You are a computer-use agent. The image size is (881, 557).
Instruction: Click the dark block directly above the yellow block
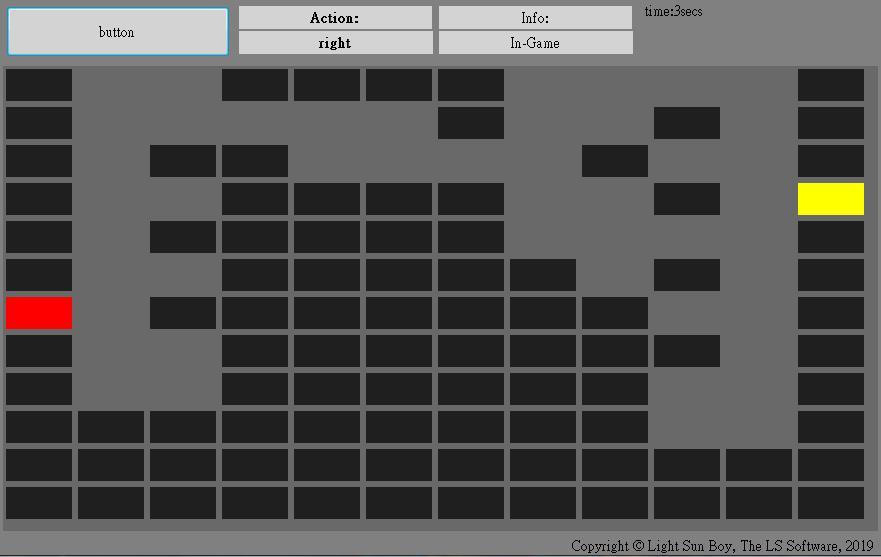click(x=831, y=161)
